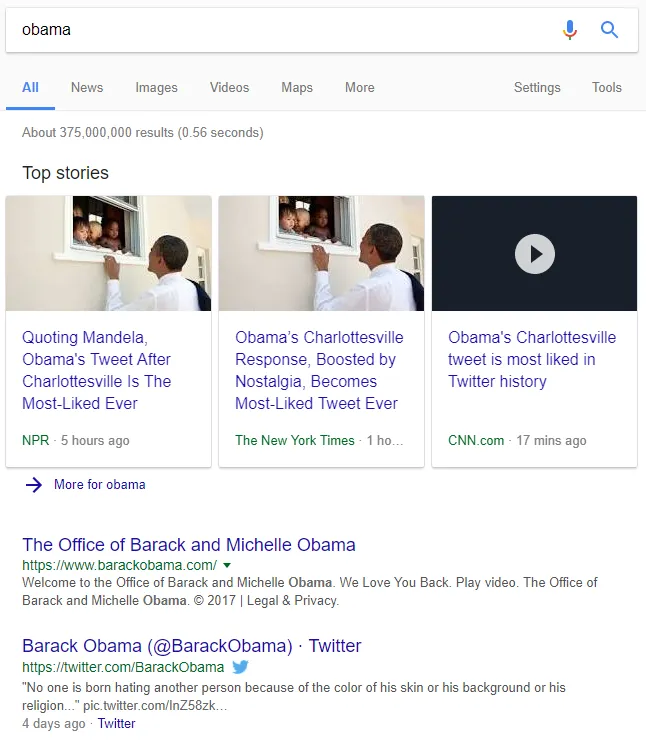Click the Twitter bird icon next to URL
The width and height of the screenshot is (646, 742).
coord(240,667)
